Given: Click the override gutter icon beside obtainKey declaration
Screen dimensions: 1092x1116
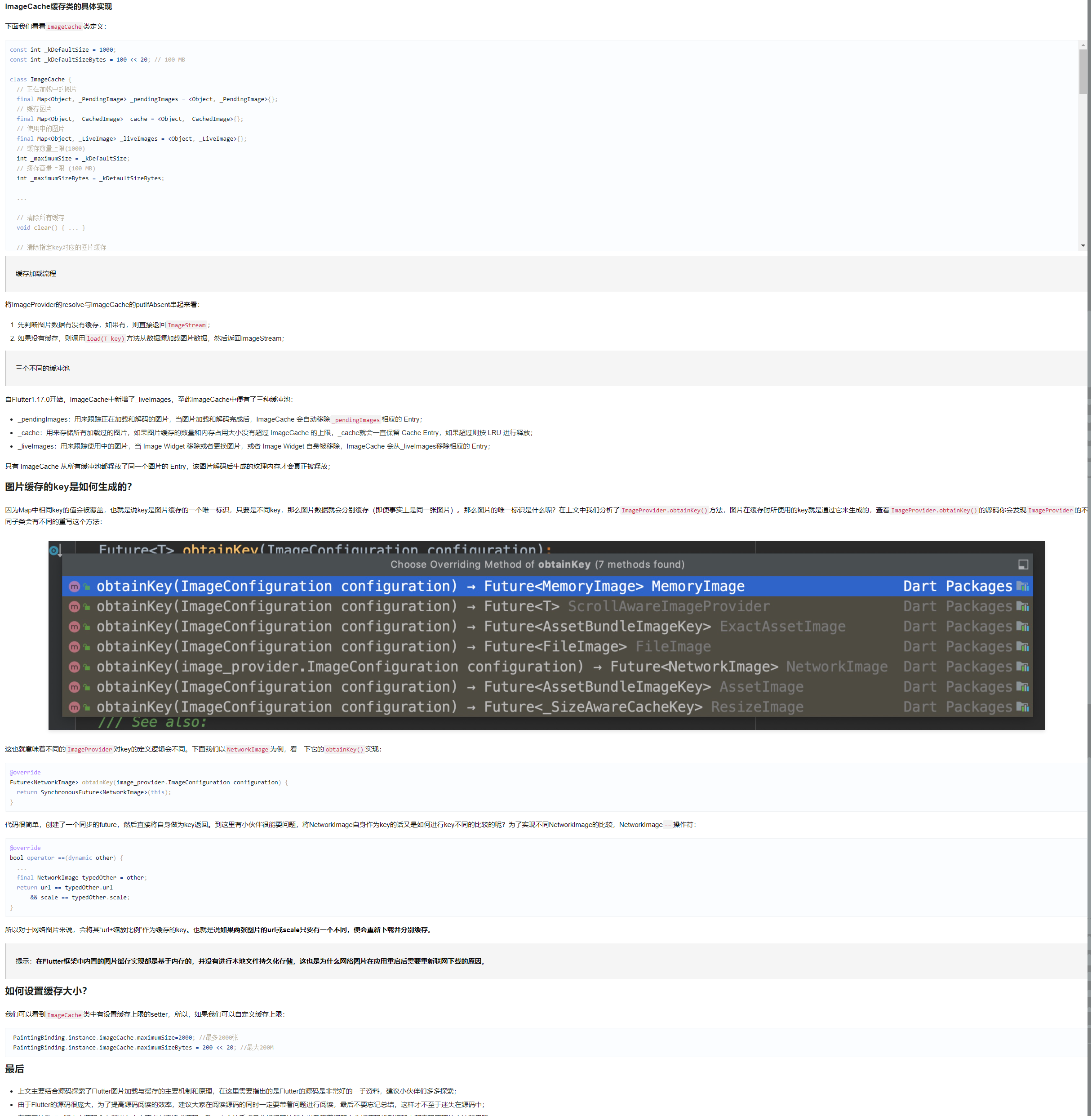Looking at the screenshot, I should (x=55, y=551).
